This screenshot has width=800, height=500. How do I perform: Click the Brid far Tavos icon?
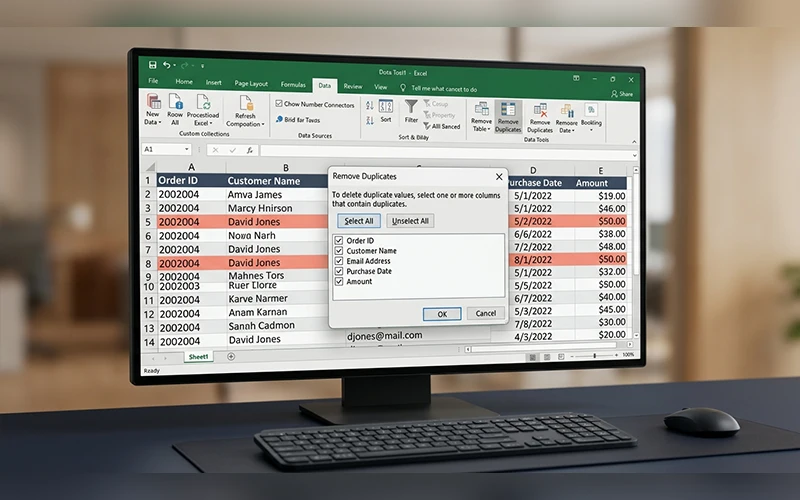pyautogui.click(x=279, y=119)
